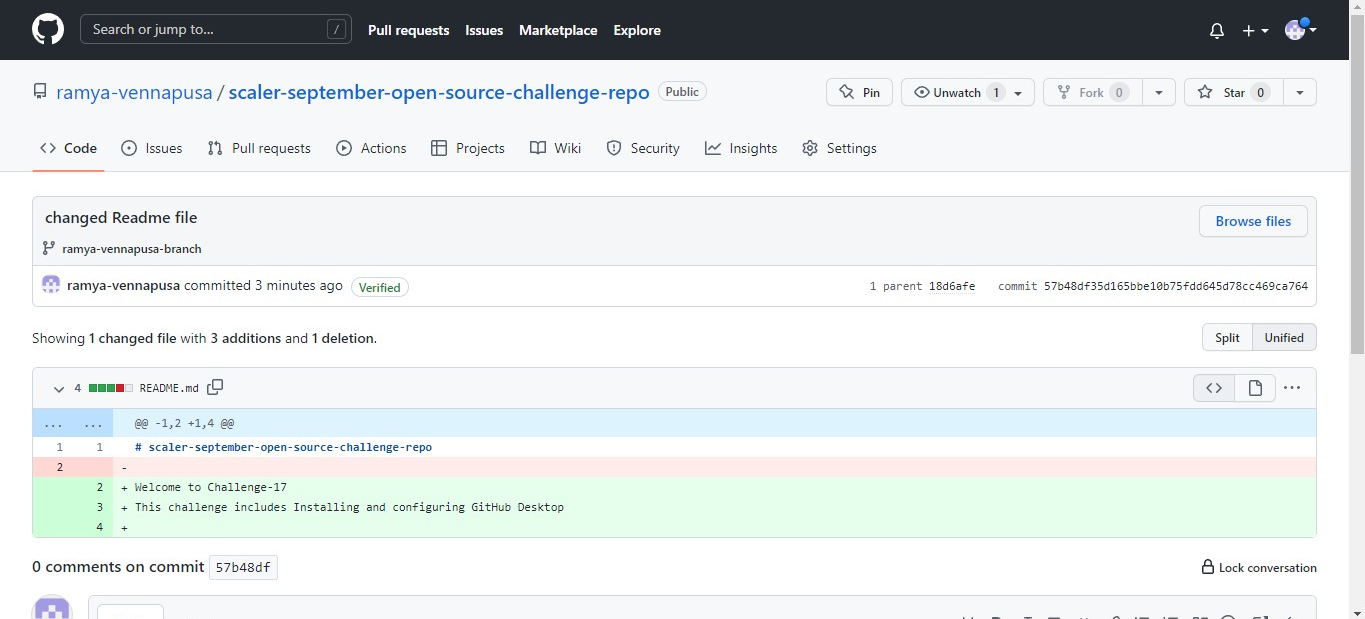Copy the README.md file path
The height and width of the screenshot is (619, 1365).
(x=215, y=387)
